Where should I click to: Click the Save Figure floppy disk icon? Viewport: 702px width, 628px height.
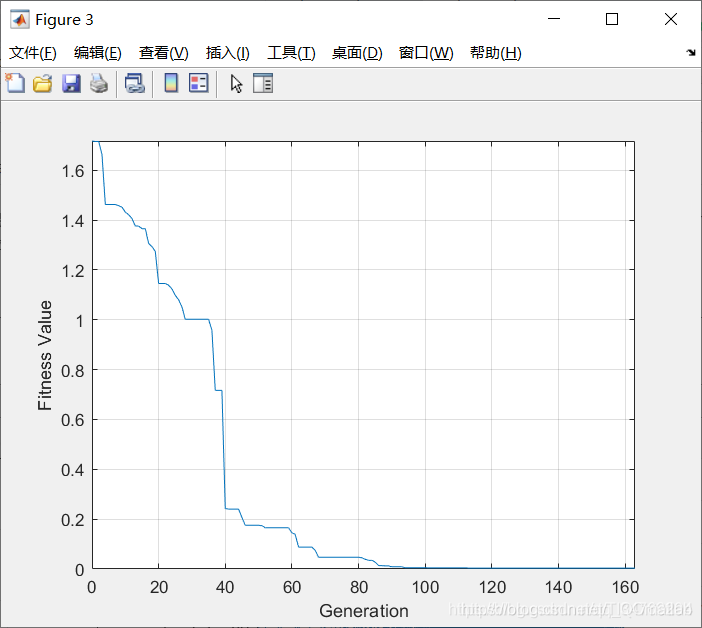tap(71, 83)
